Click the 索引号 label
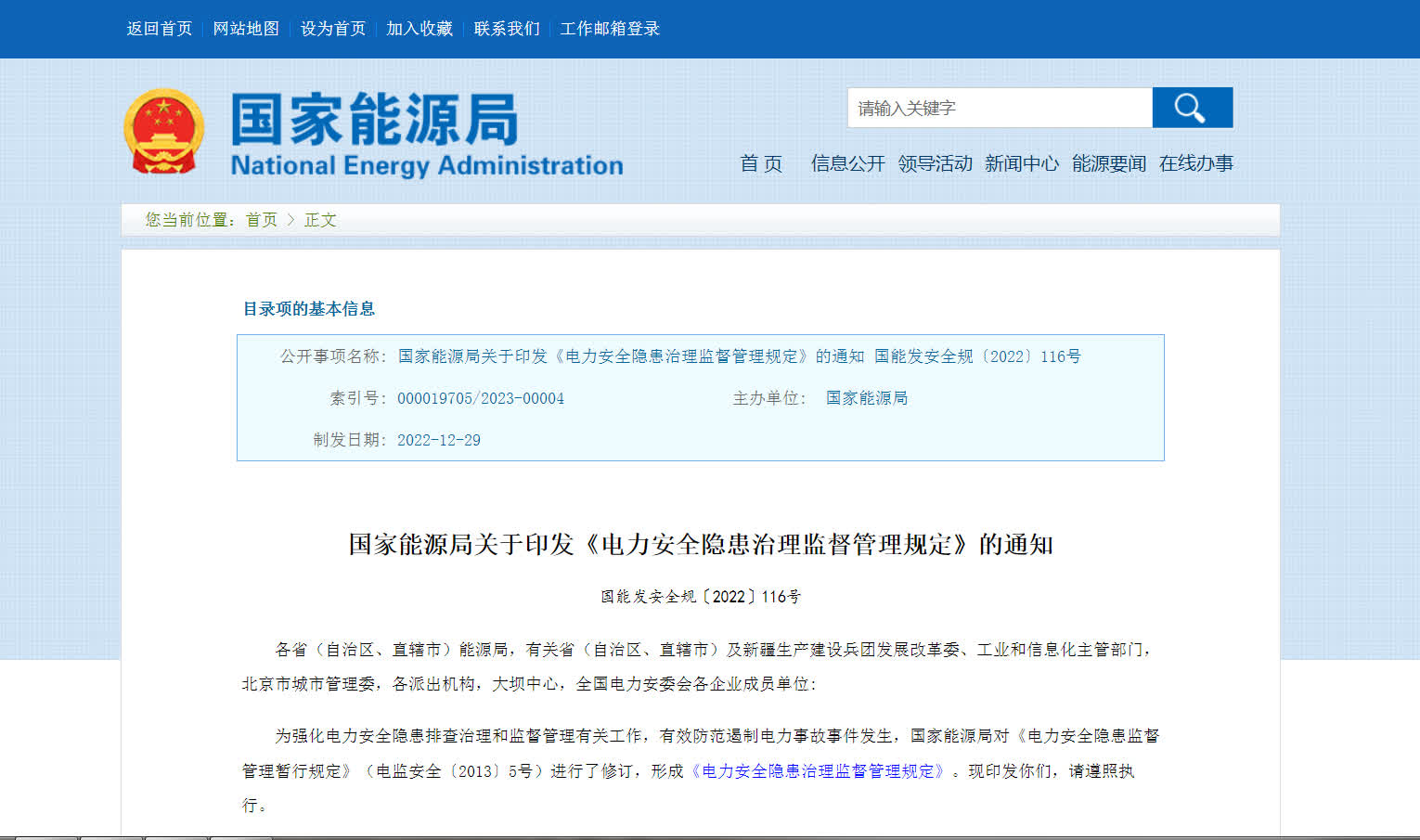 pos(358,398)
